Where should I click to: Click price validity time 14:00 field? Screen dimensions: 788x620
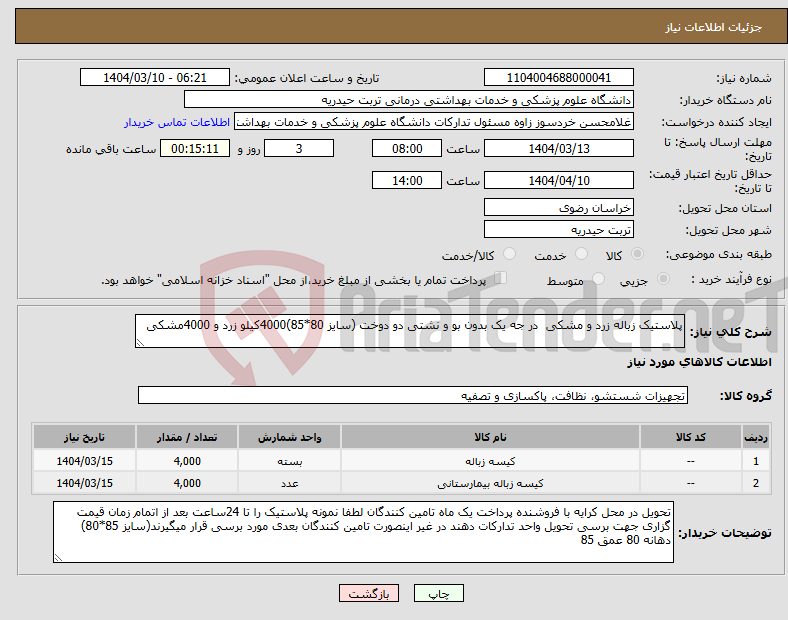click(407, 180)
